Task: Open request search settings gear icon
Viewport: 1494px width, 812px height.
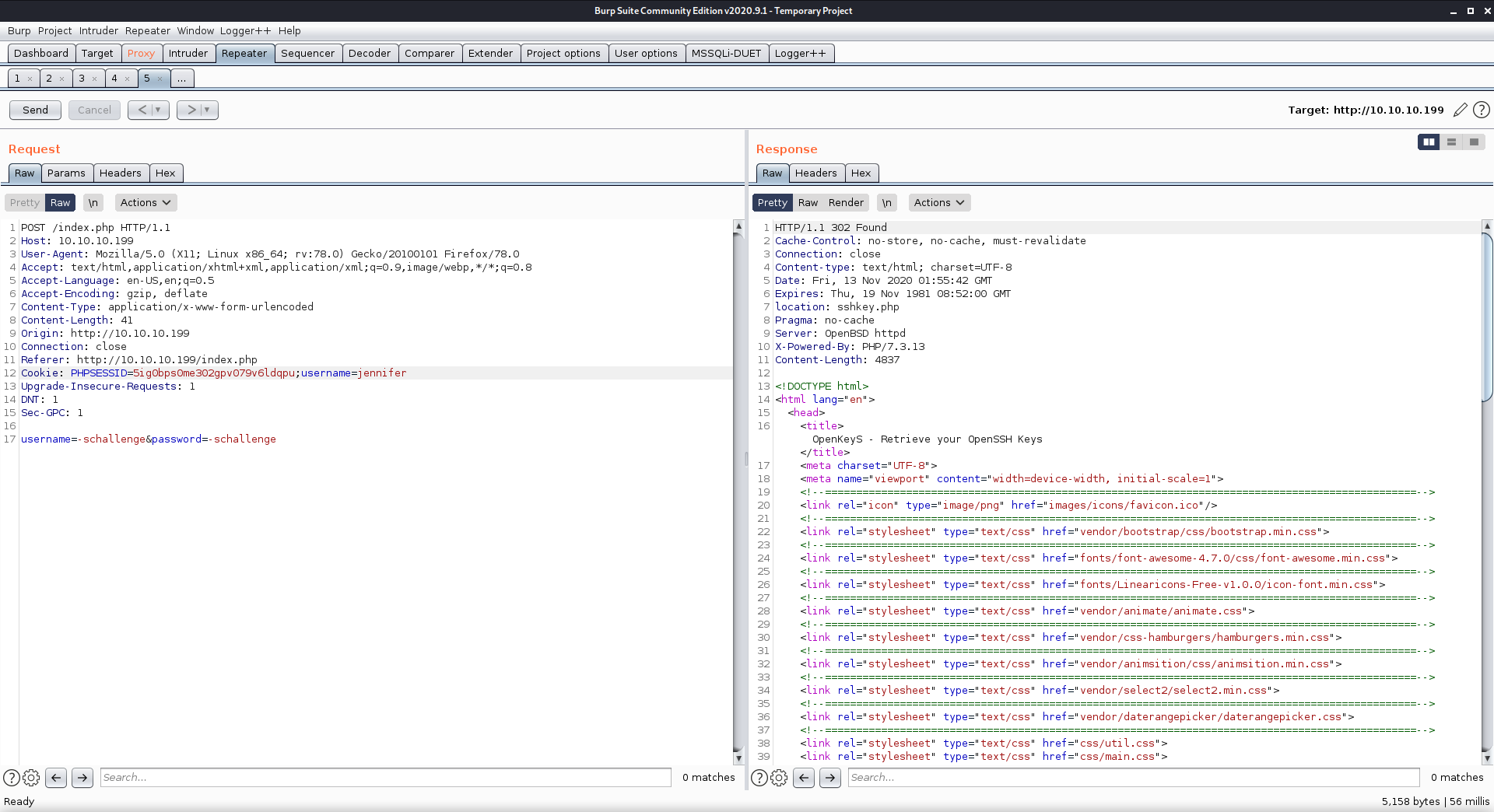Action: 31,777
